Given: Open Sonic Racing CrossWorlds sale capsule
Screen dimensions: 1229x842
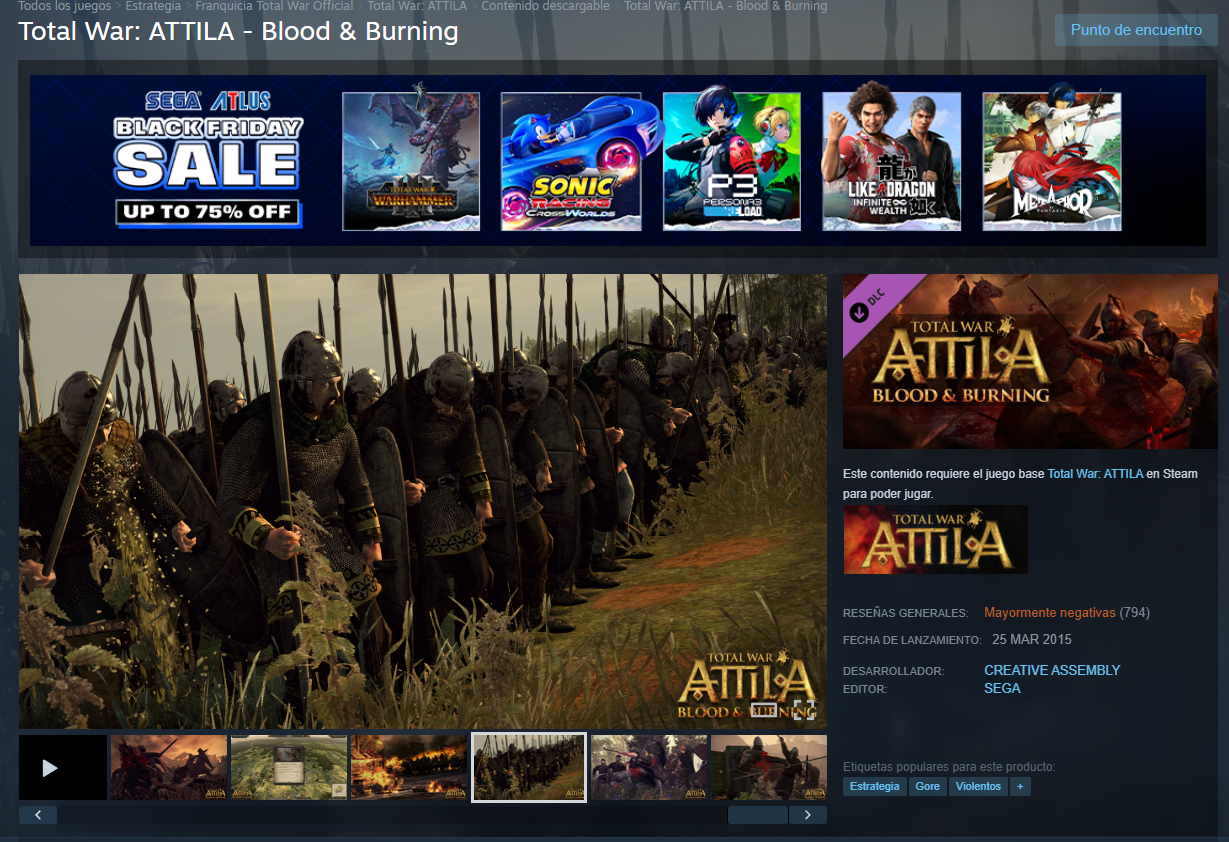Looking at the screenshot, I should point(570,162).
